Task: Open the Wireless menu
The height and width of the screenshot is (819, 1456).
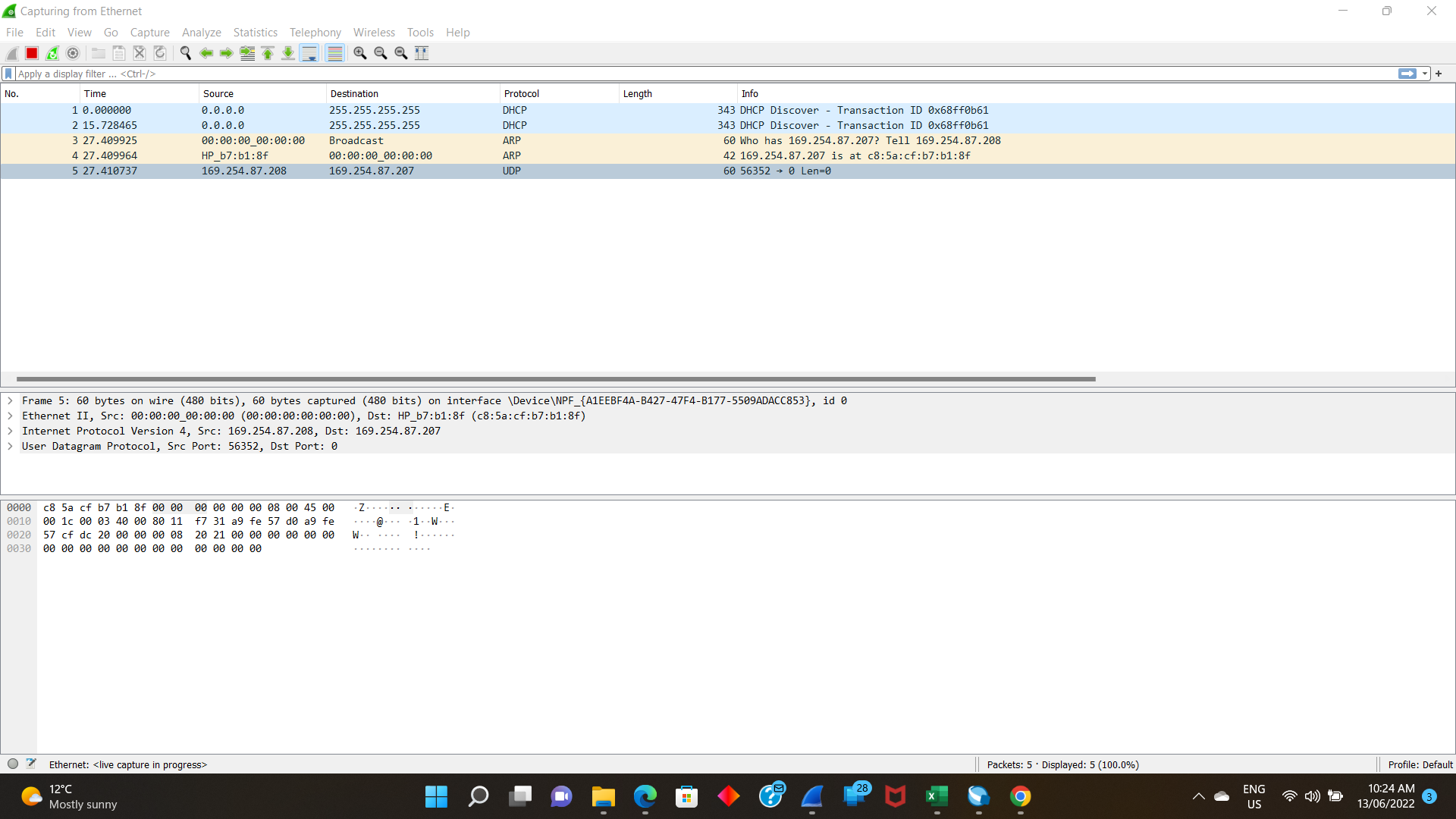Action: click(374, 33)
